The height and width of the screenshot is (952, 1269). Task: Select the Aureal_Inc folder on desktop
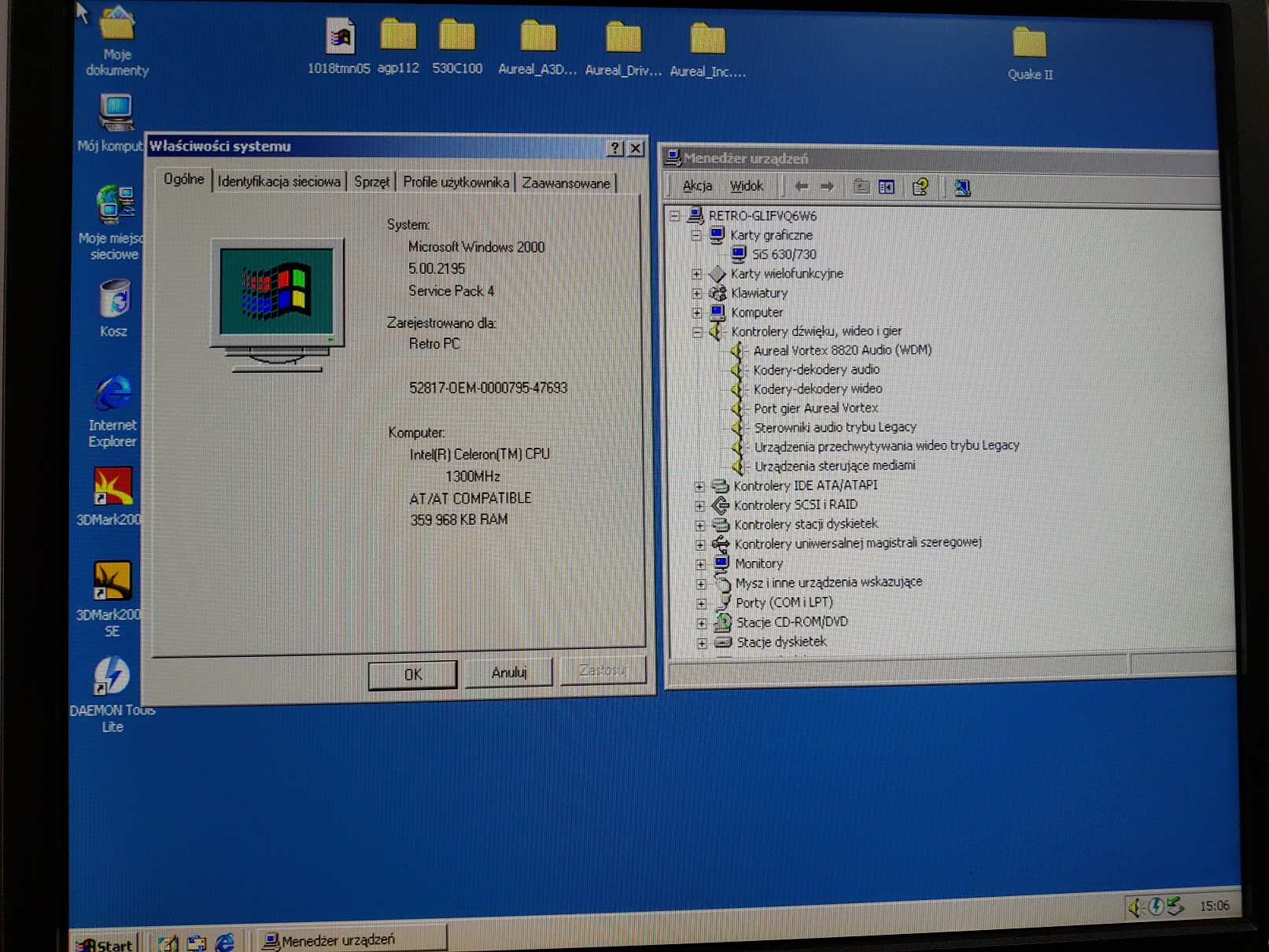[707, 50]
